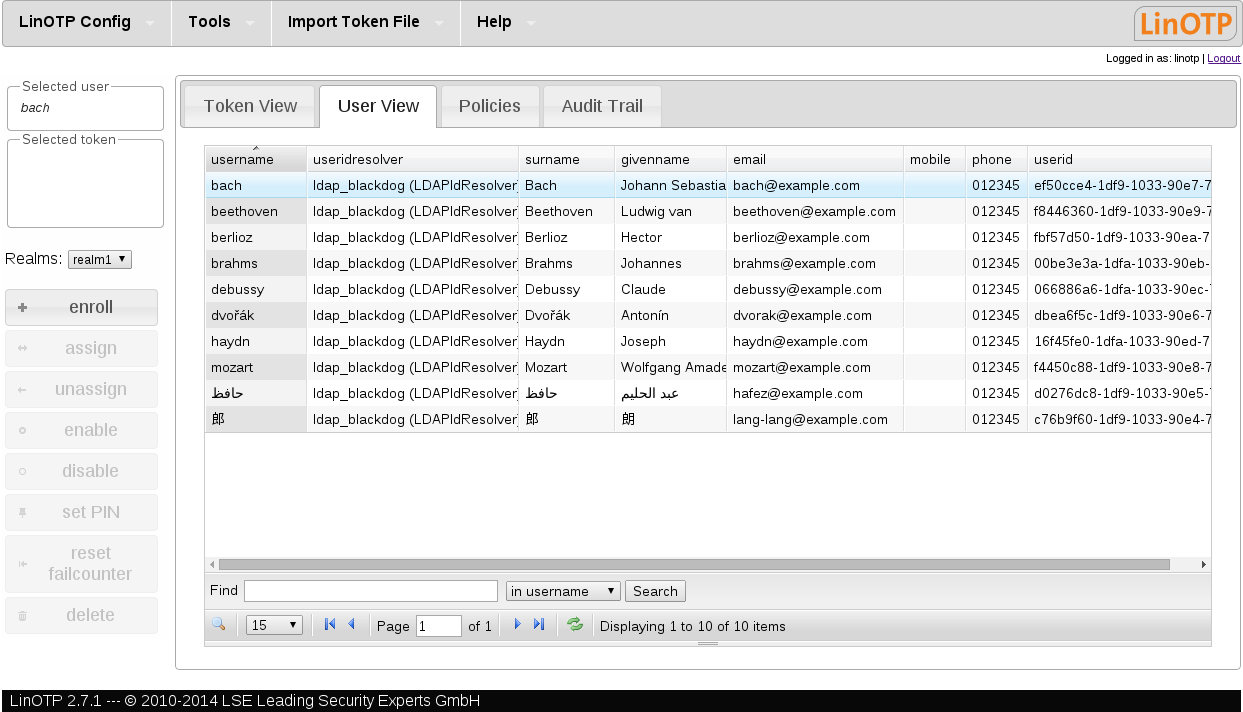Sort by the phone column header
This screenshot has height=712, width=1243.
[x=996, y=159]
